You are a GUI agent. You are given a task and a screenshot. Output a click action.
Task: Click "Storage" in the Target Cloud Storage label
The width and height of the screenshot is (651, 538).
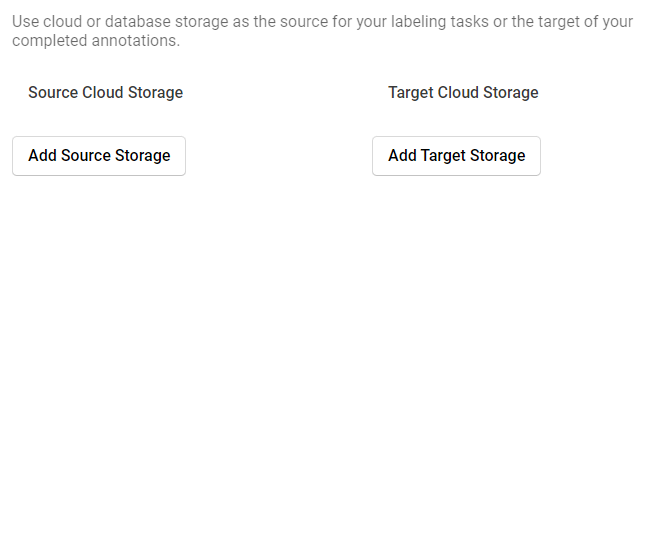click(x=511, y=93)
